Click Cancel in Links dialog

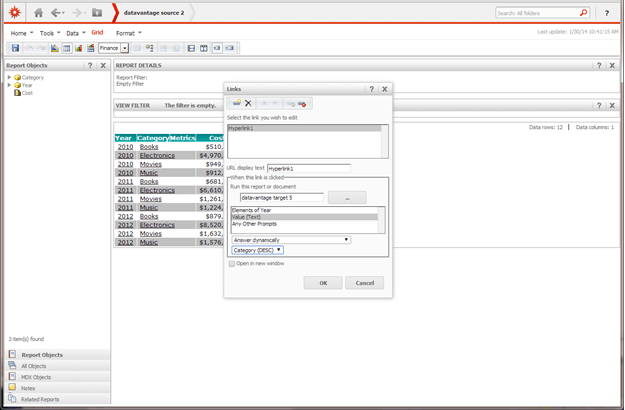click(x=364, y=283)
